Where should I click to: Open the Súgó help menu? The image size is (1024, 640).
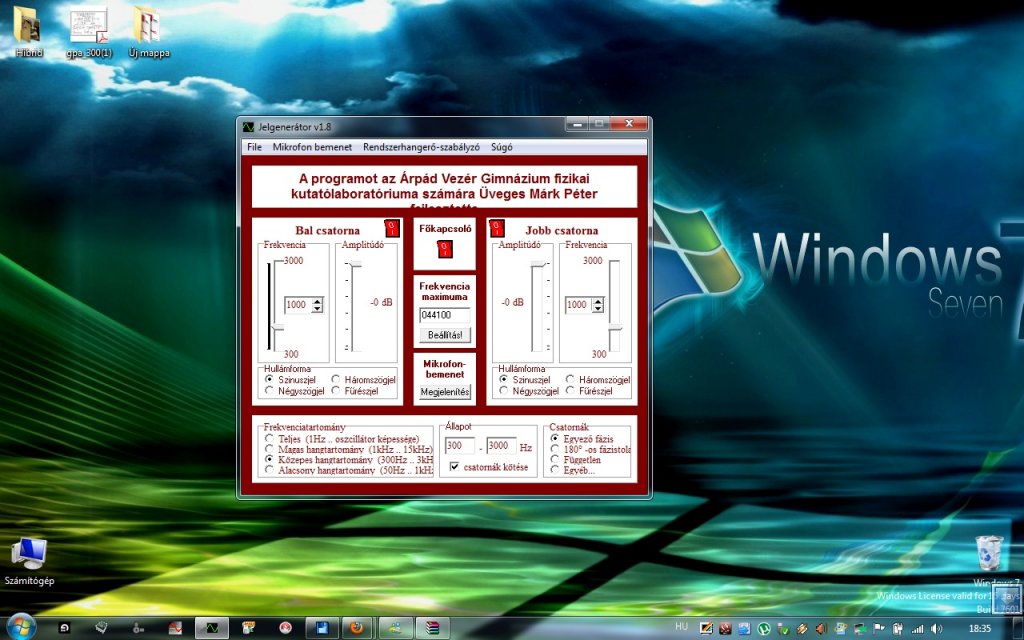[502, 147]
